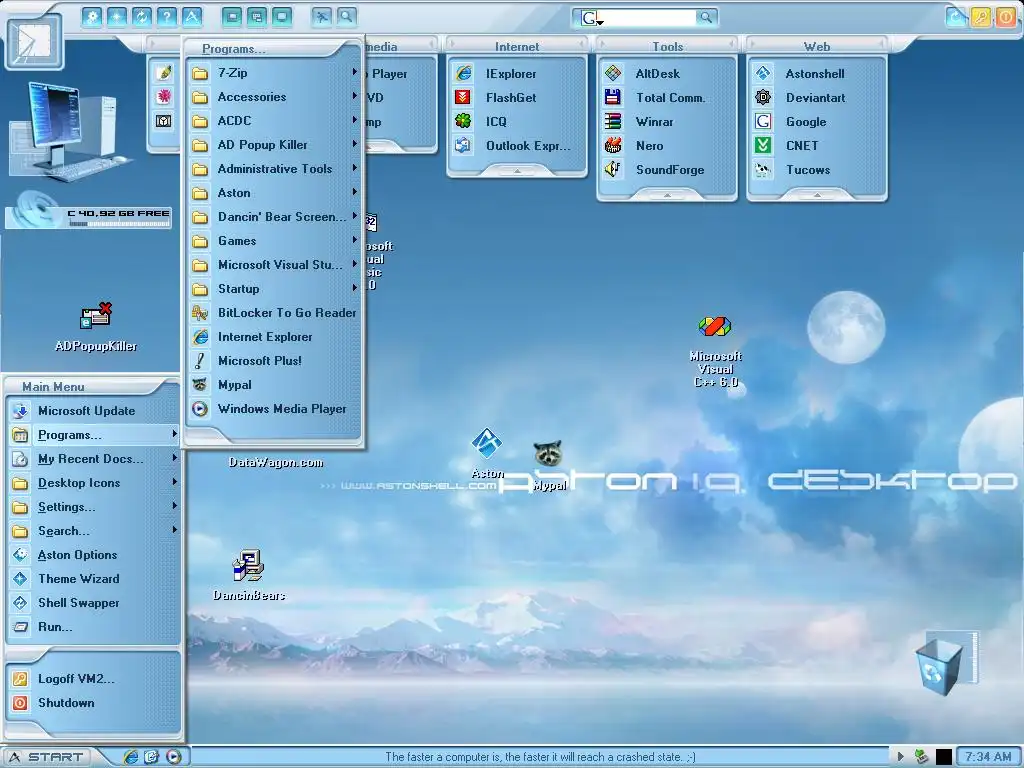Image resolution: width=1024 pixels, height=768 pixels.
Task: Expand Desktop Icons submenu
Action: (x=93, y=483)
